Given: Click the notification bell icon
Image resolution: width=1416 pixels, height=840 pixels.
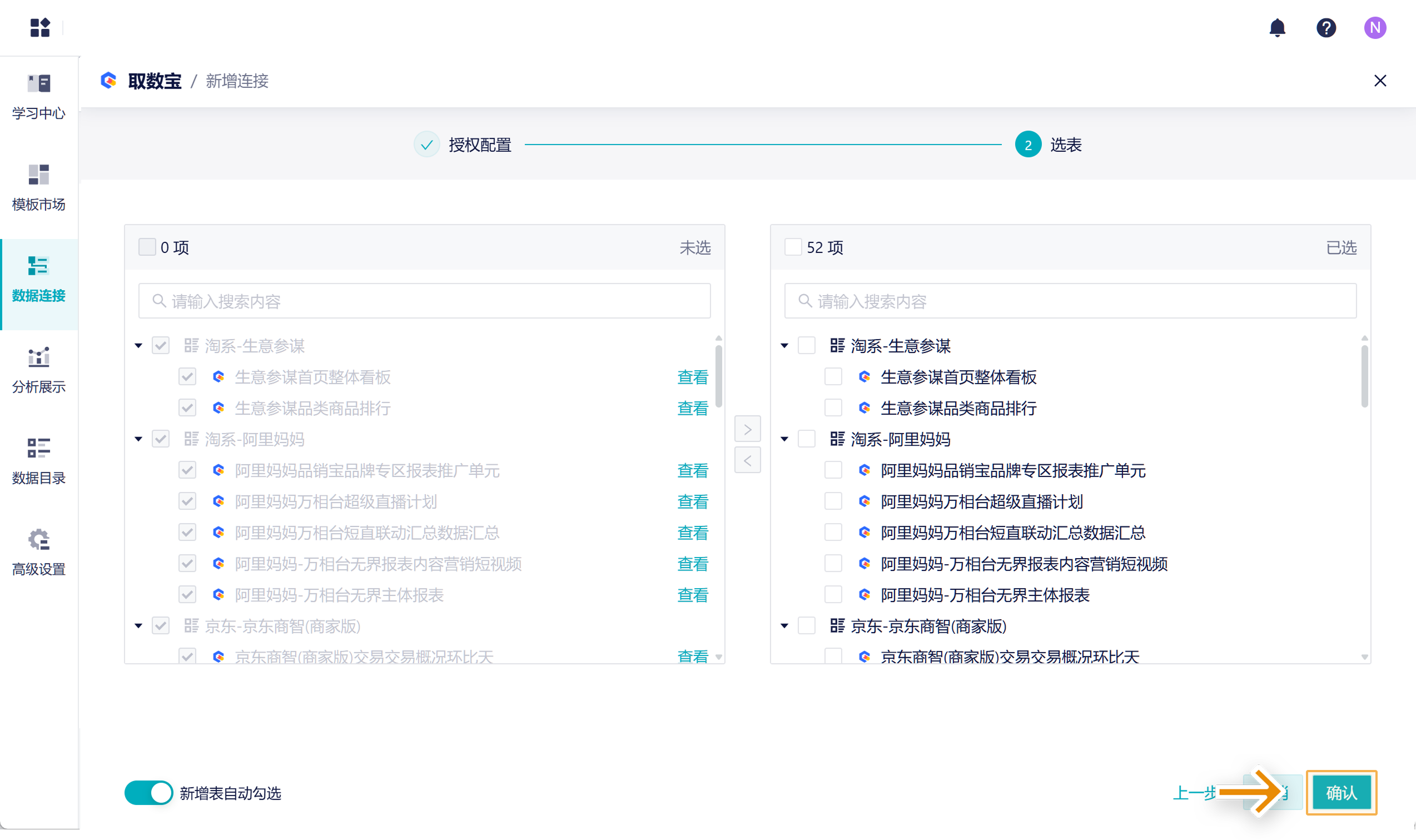Looking at the screenshot, I should click(1277, 28).
